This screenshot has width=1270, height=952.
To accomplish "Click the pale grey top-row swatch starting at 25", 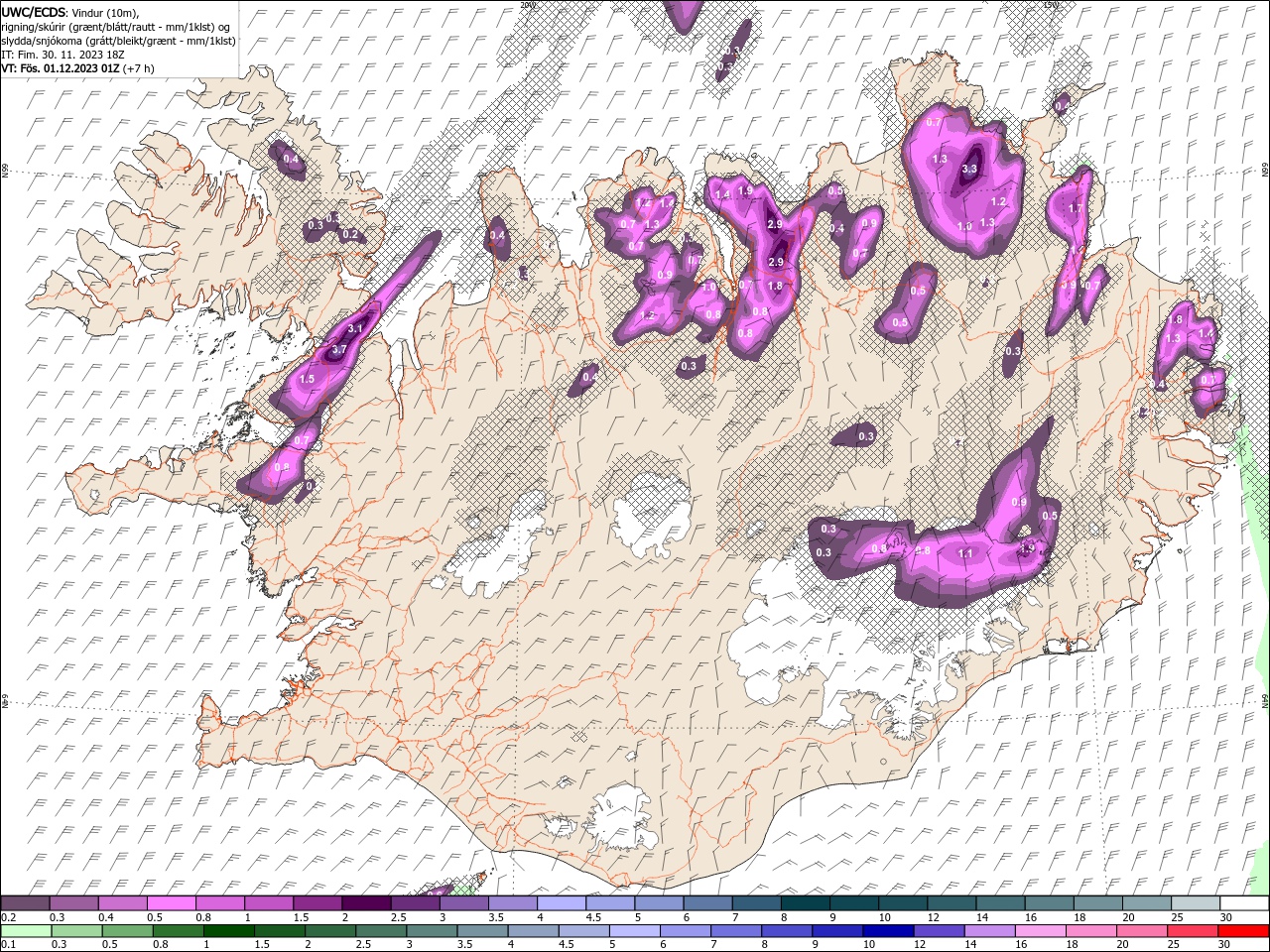I will (1195, 903).
